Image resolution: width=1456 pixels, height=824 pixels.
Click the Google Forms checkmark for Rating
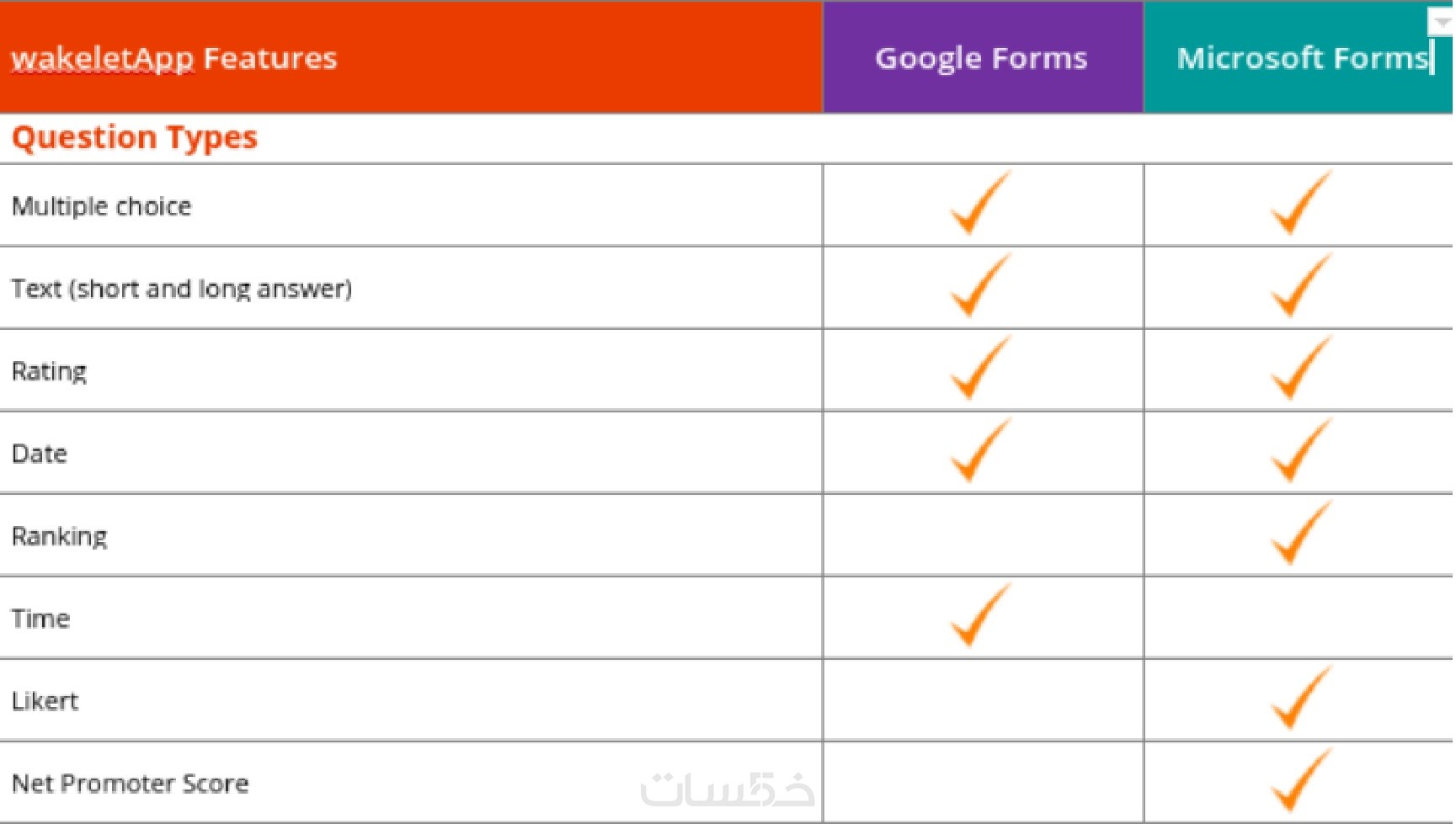click(x=979, y=369)
